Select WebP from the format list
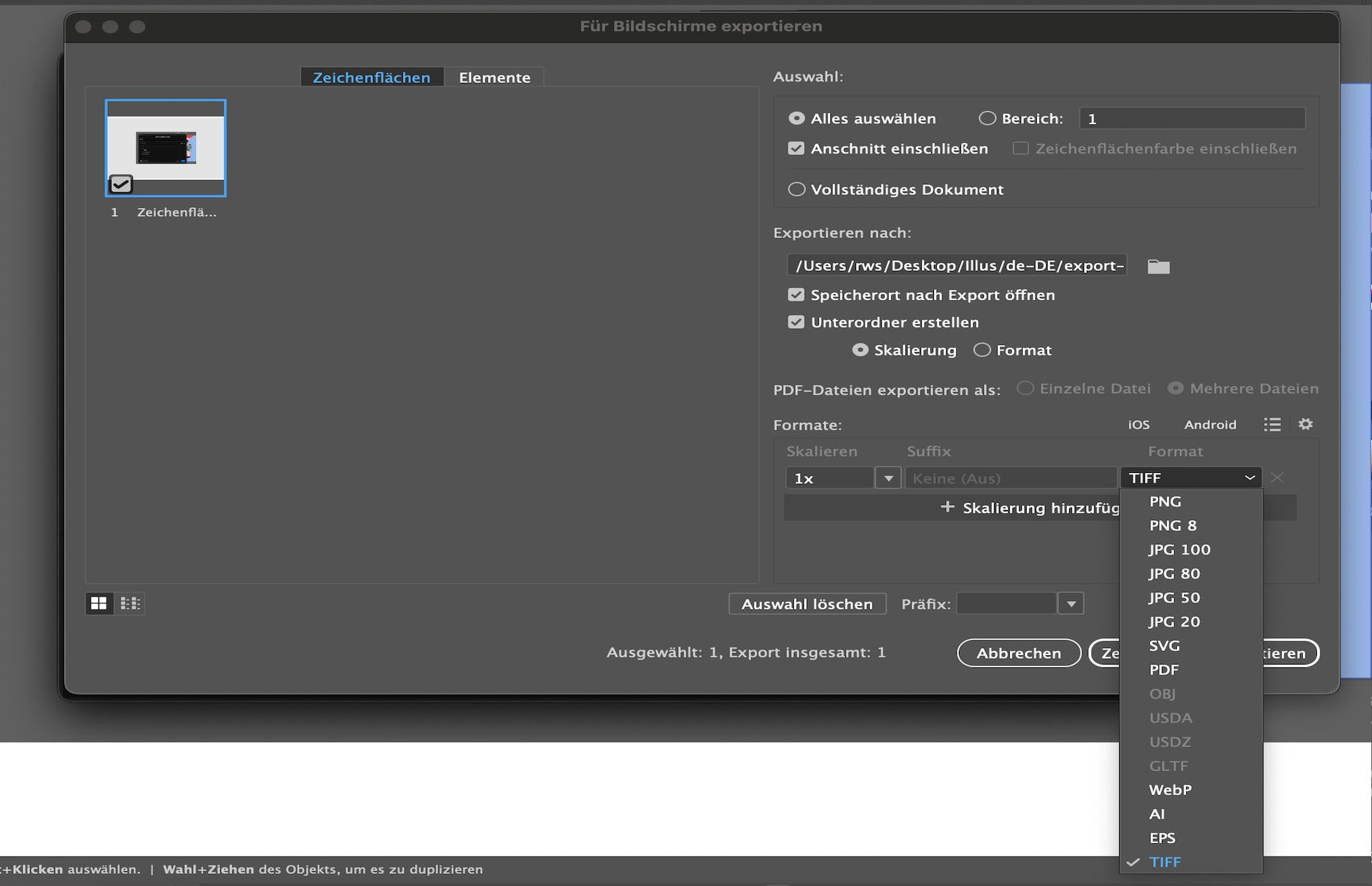 [1170, 790]
